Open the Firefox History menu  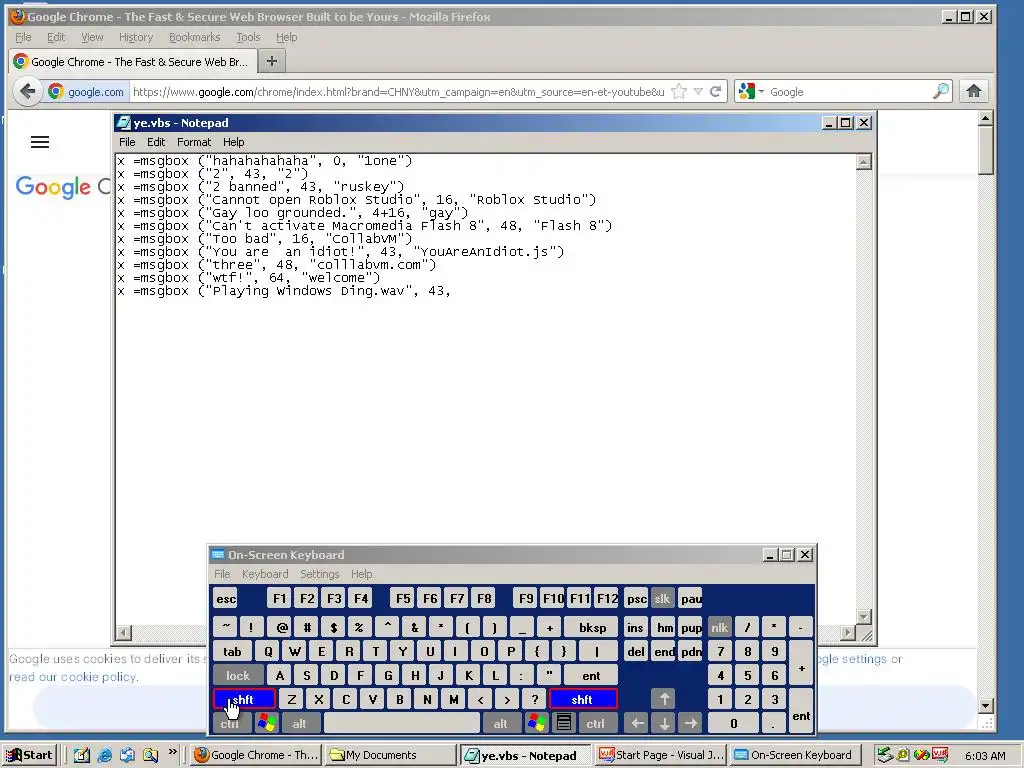(x=136, y=37)
